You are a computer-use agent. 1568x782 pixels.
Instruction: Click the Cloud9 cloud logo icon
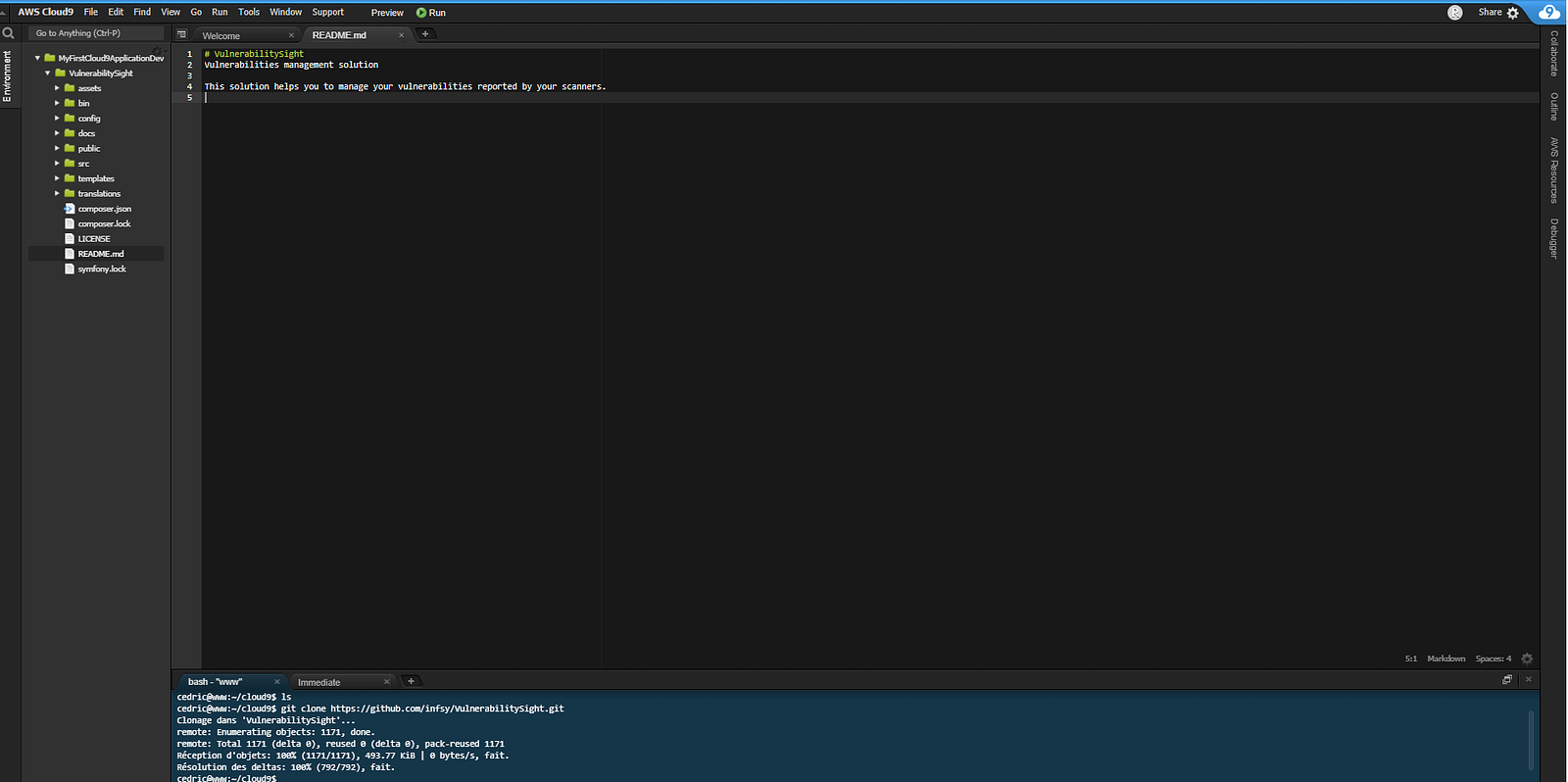click(x=1549, y=12)
